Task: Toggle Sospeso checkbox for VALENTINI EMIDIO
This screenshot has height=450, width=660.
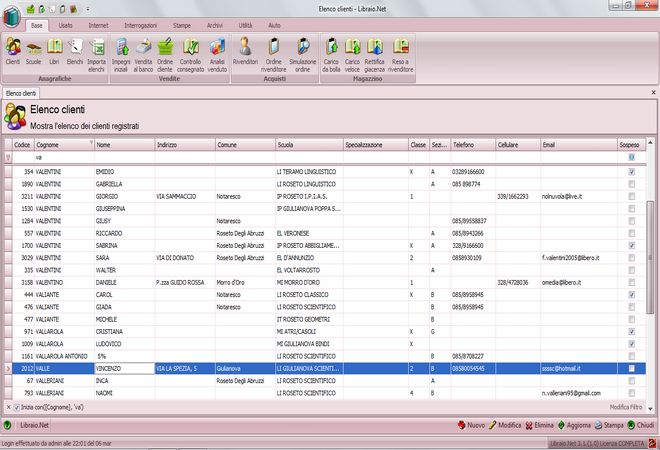Action: [x=631, y=172]
